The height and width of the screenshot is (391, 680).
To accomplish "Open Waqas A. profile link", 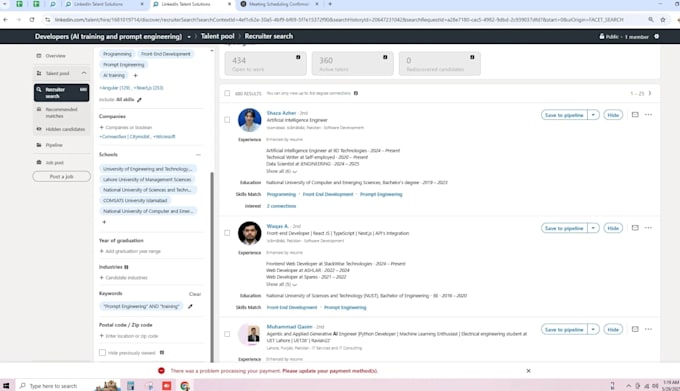I will pos(278,226).
